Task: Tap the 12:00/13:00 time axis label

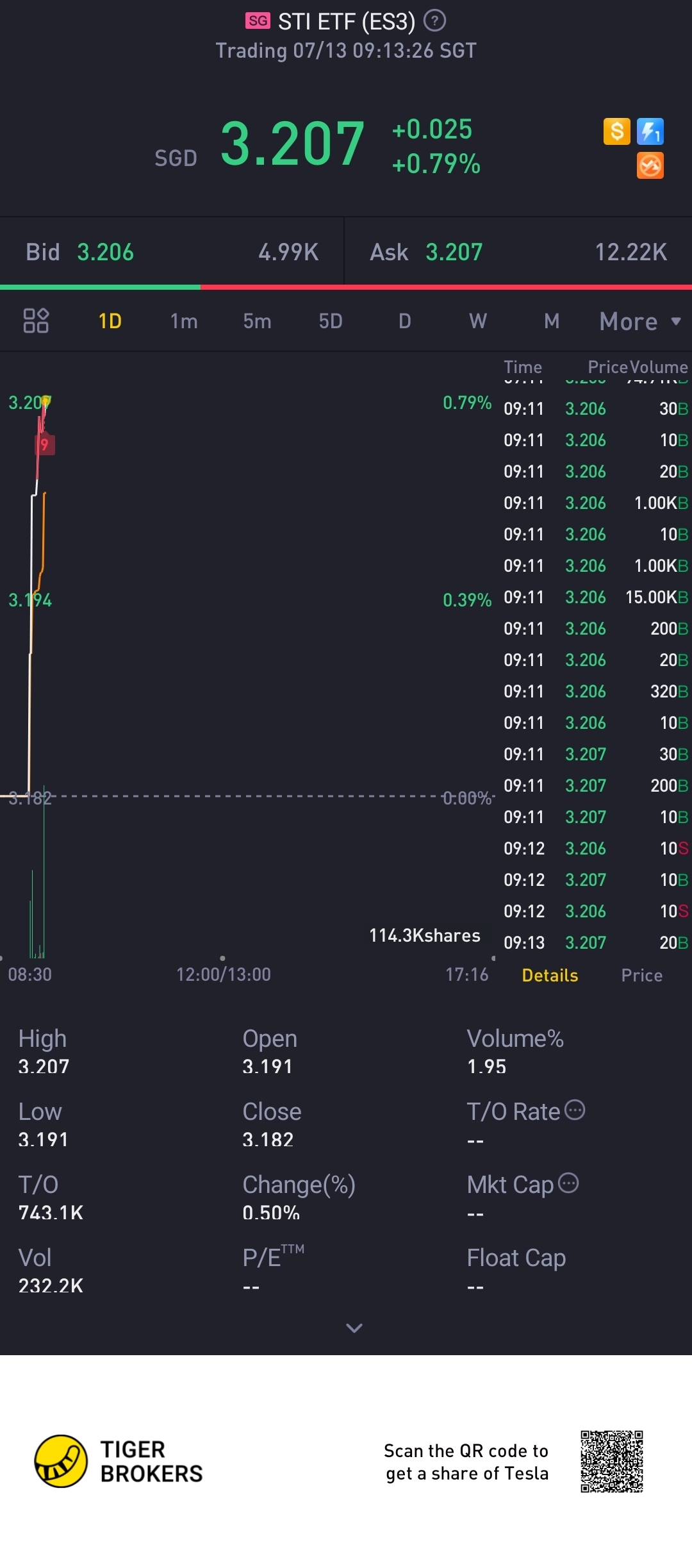Action: click(x=224, y=975)
